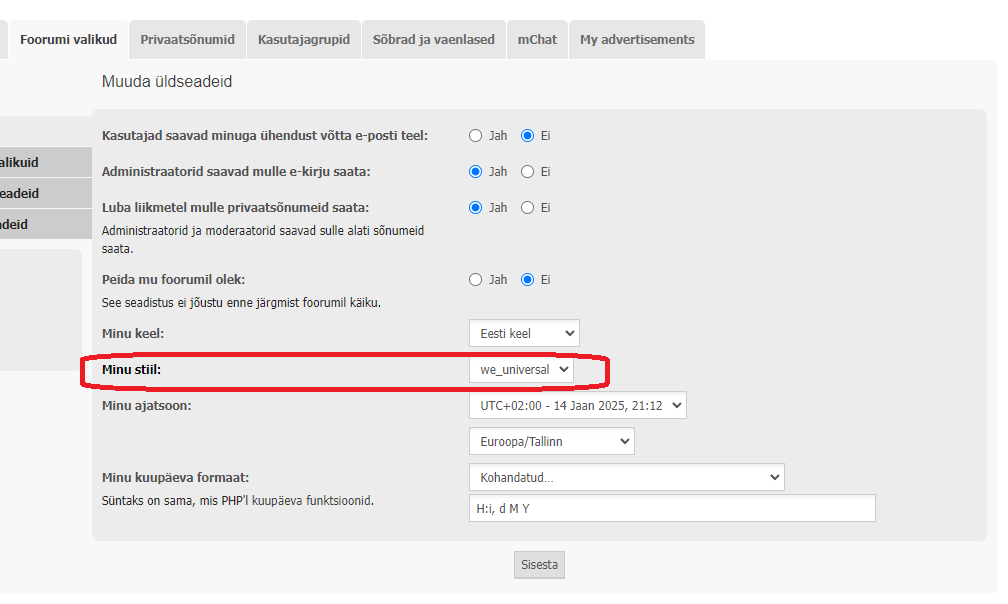
Task: Expand the Euroopa/Tallinn city dropdown
Action: coord(551,441)
